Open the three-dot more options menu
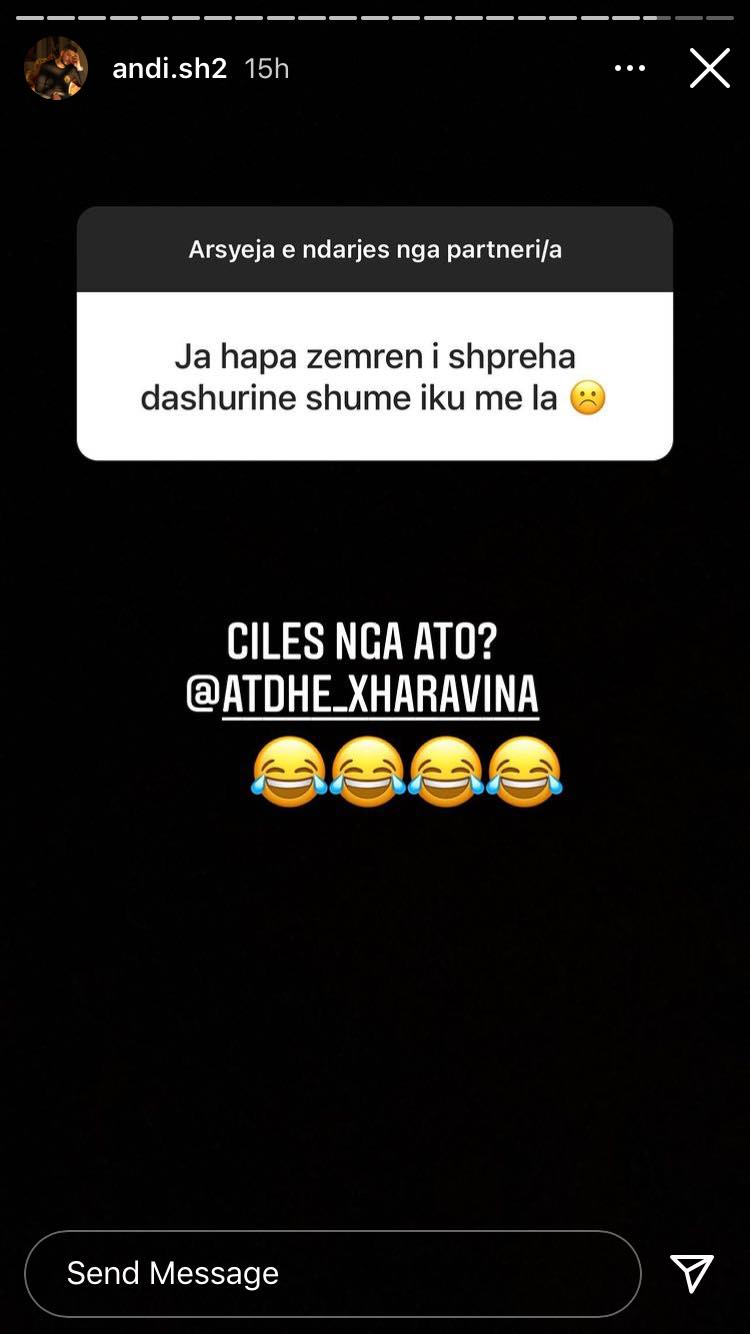The width and height of the screenshot is (750, 1334). [630, 68]
